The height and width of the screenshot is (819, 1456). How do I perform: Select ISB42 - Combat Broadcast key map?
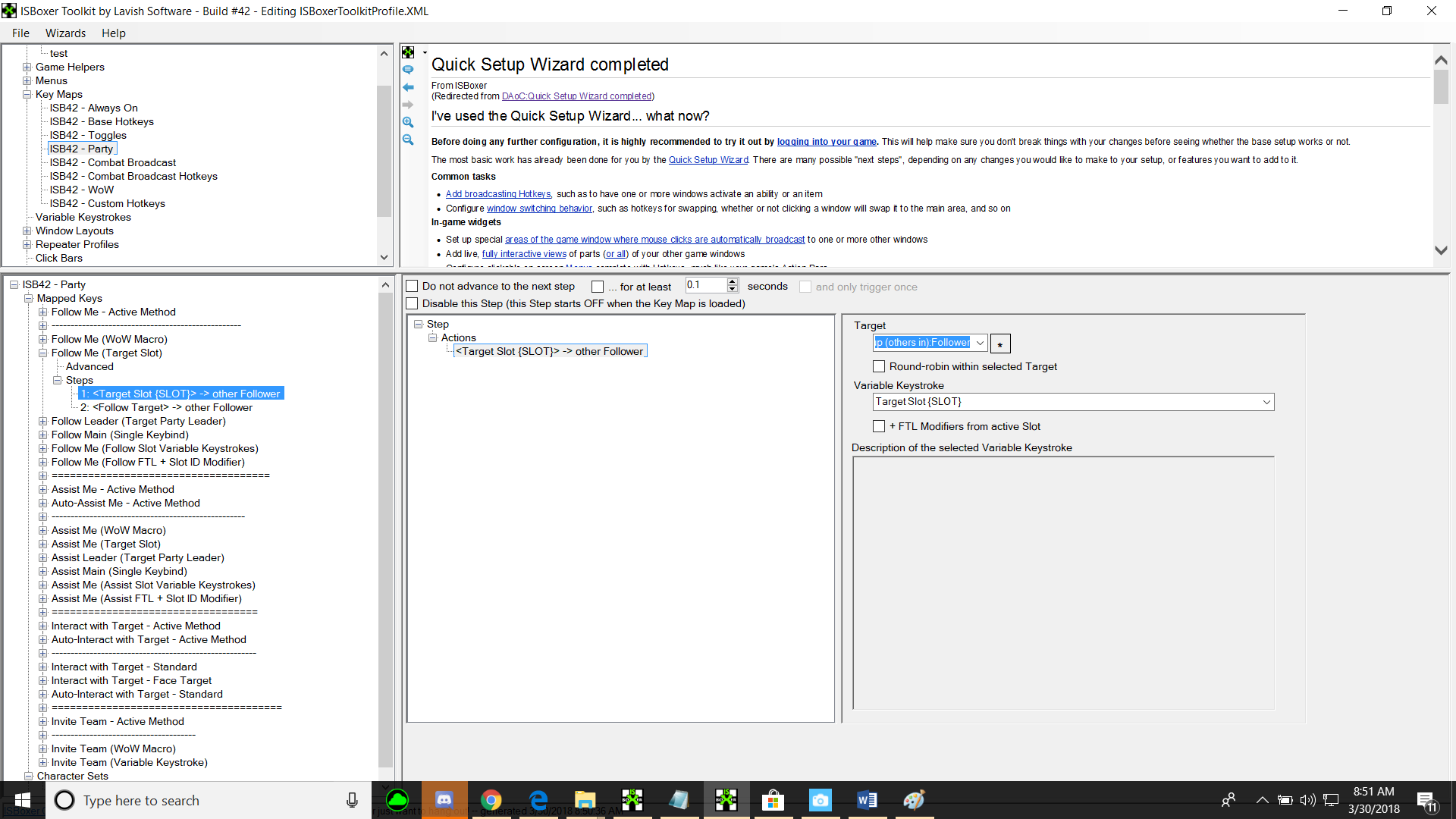(113, 163)
